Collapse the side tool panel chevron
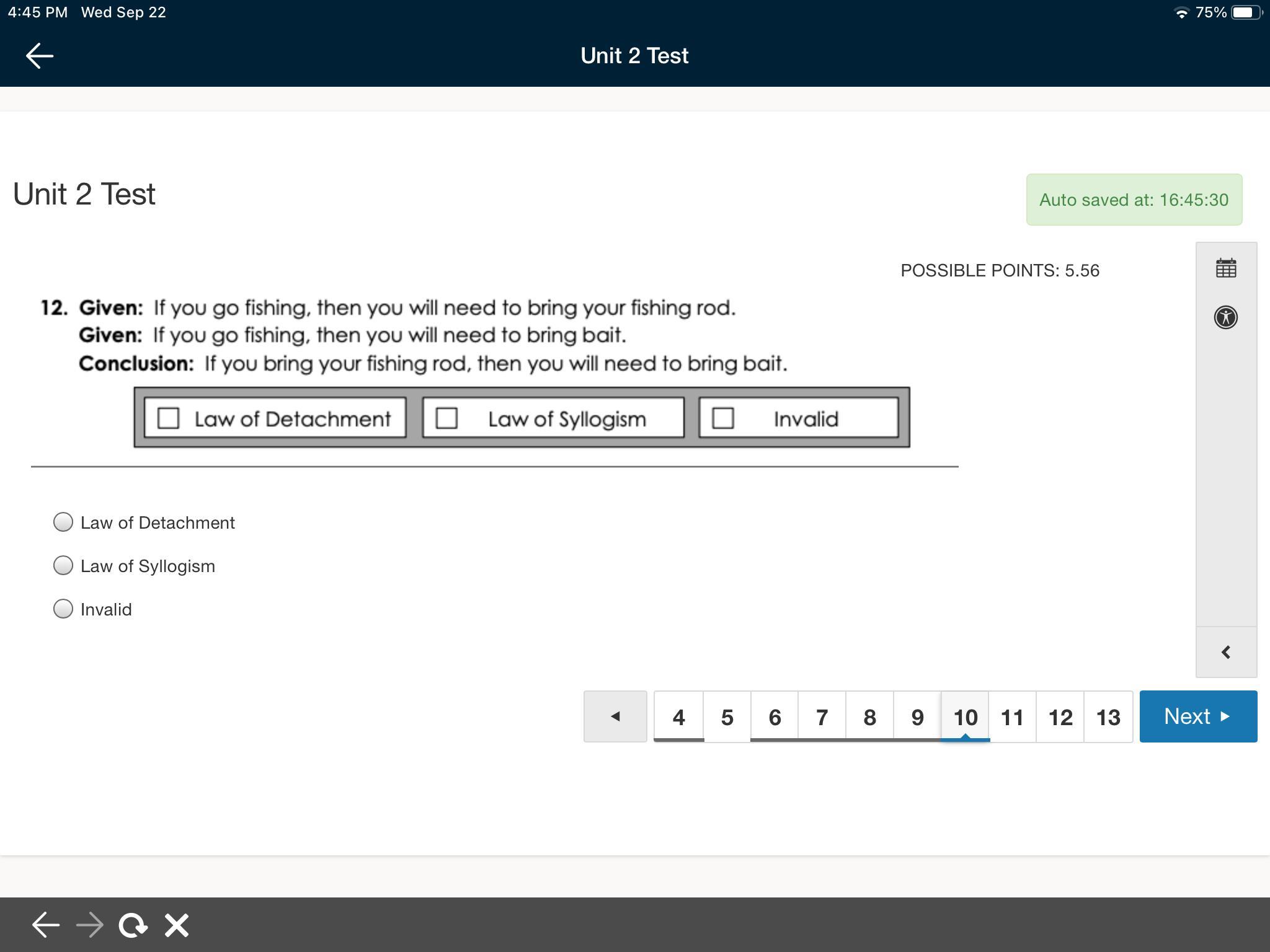 1226,652
